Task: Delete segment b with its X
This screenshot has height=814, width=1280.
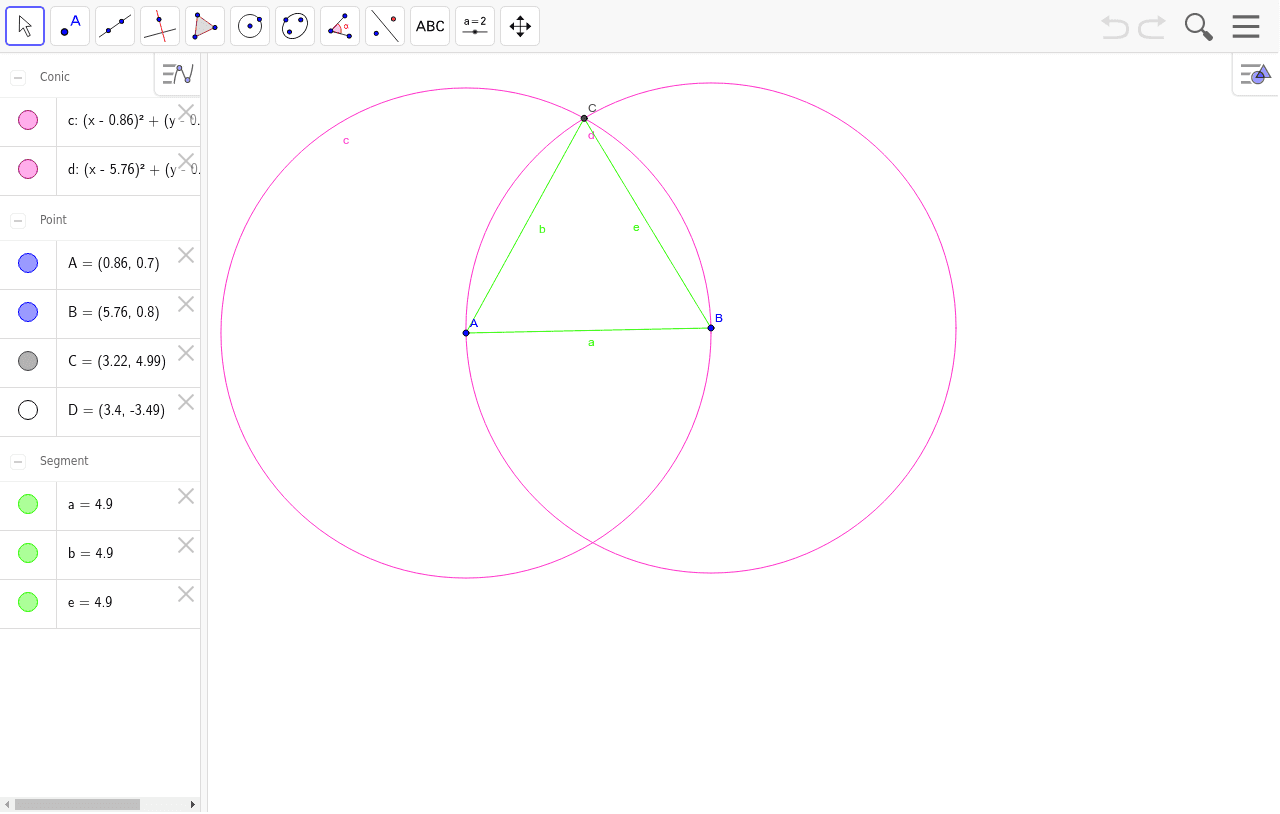Action: pos(186,545)
